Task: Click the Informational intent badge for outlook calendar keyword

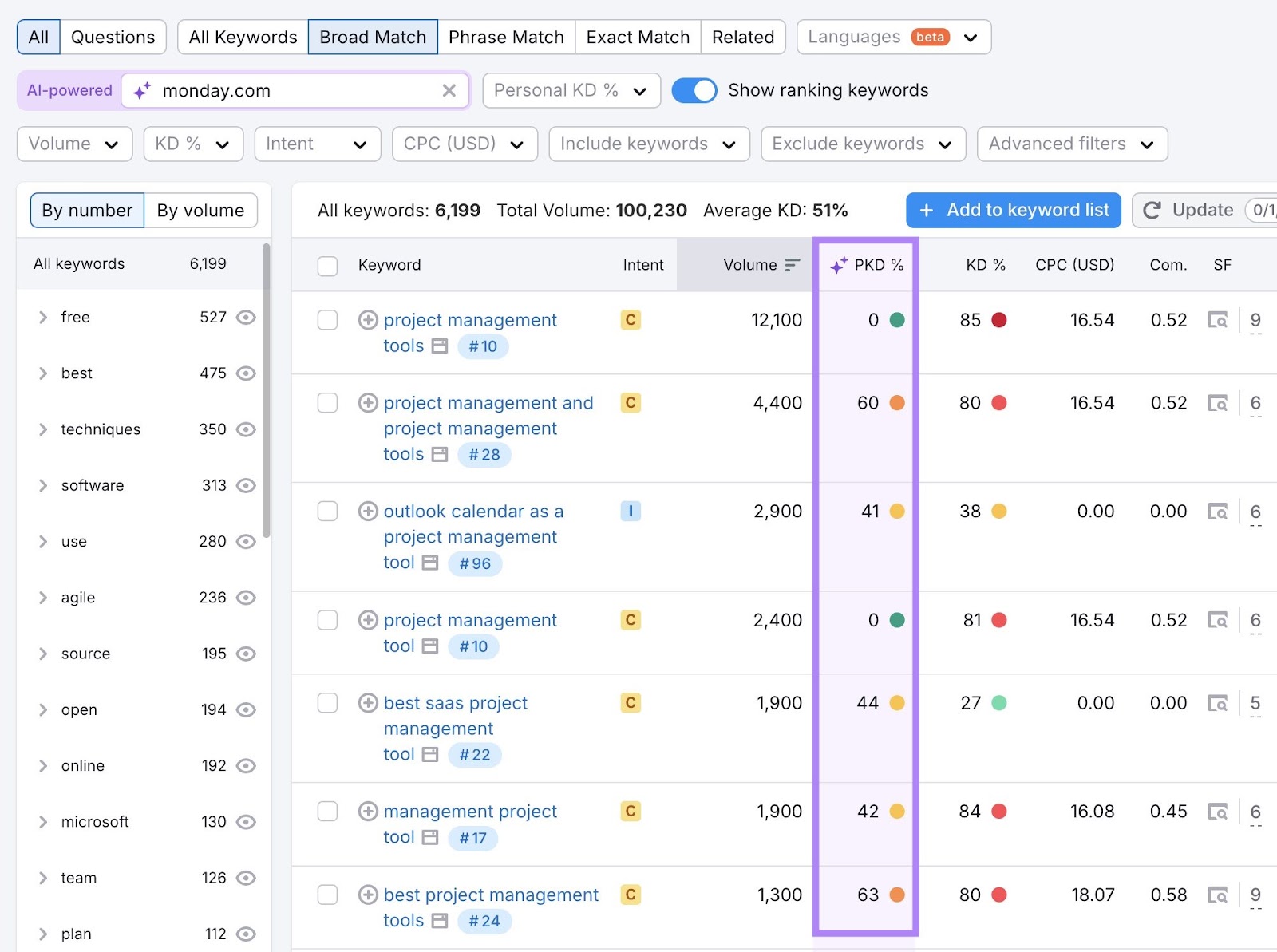Action: (631, 511)
